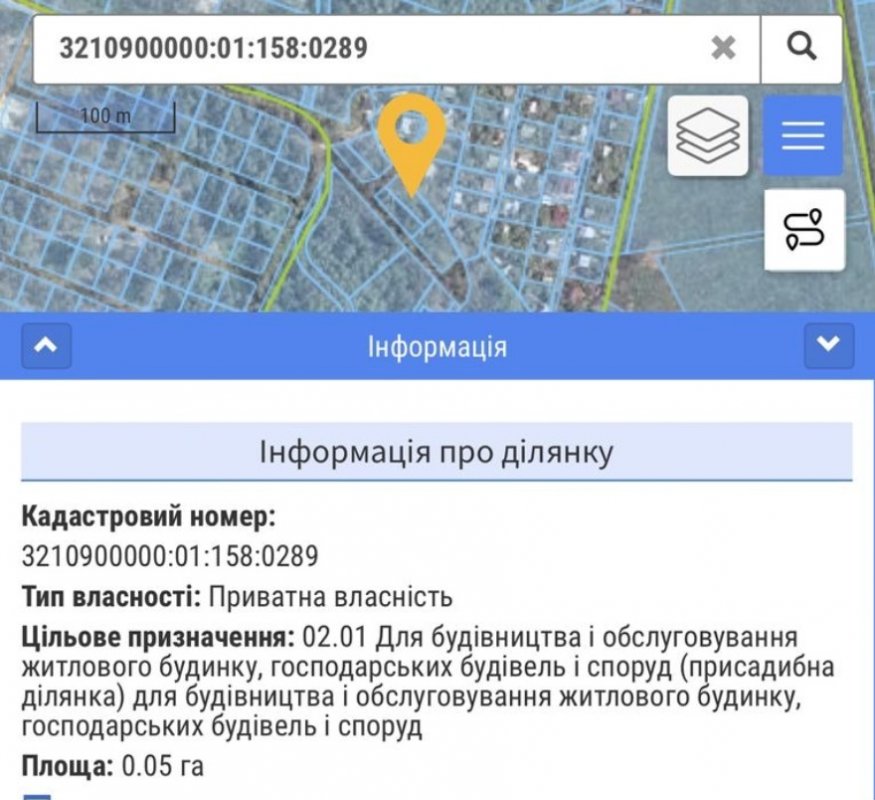
Task: Collapse panel with the up chevron
Action: [x=46, y=346]
